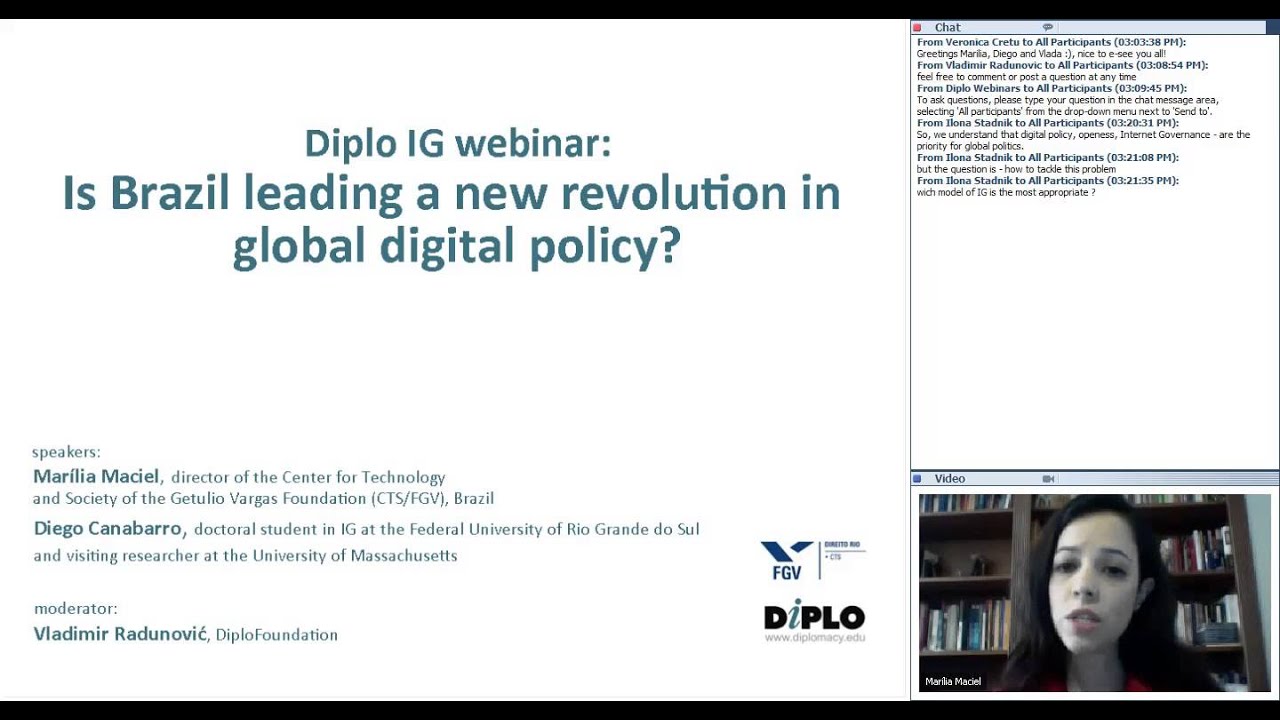Select the Video panel title

(950, 479)
